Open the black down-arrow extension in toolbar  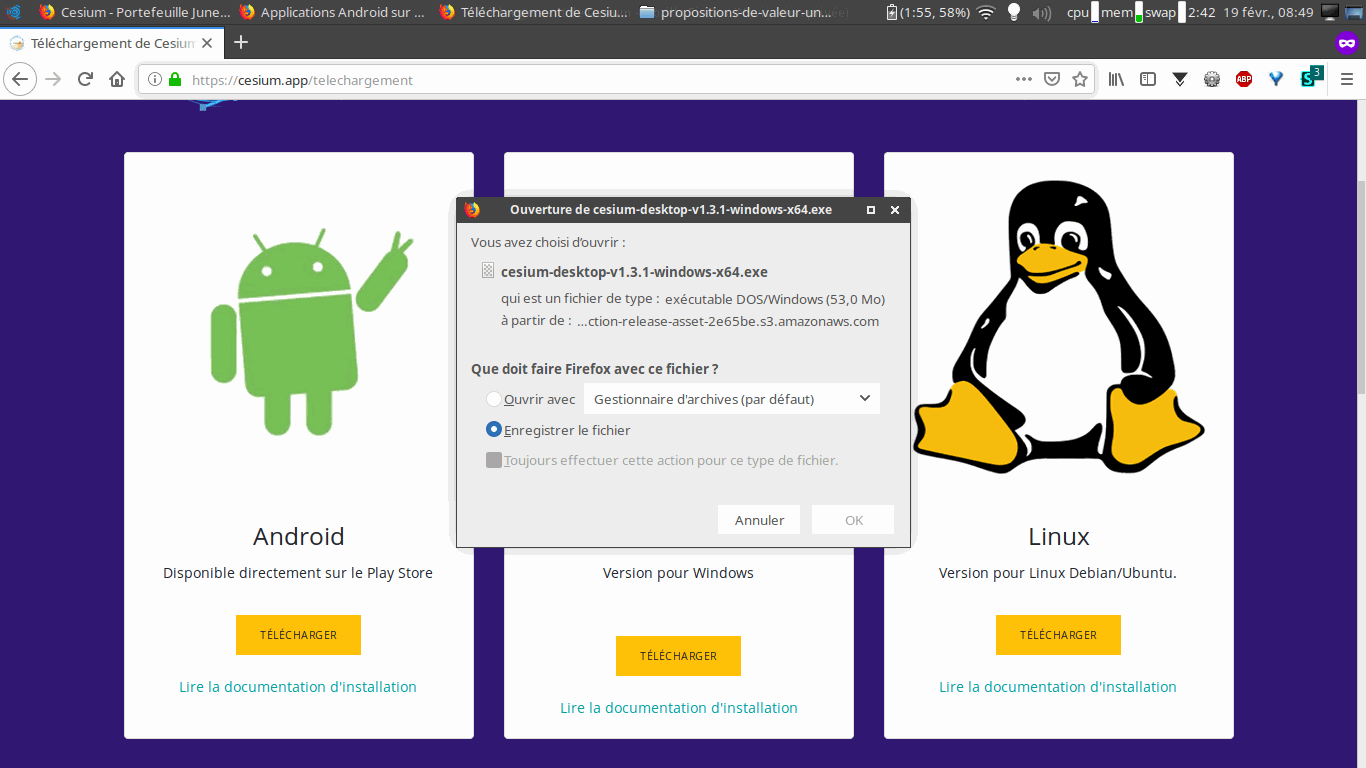click(x=1180, y=79)
